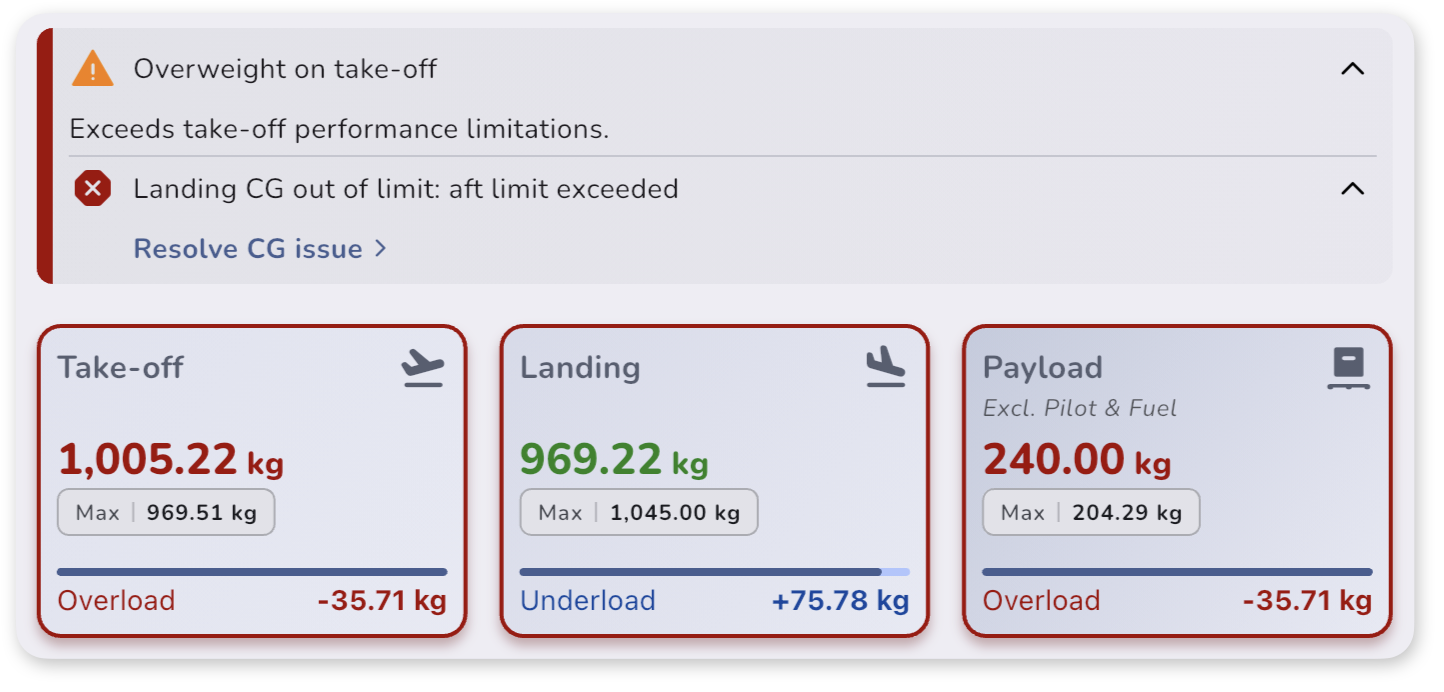Click the landing Max 1,045.00 kg badge

639,513
